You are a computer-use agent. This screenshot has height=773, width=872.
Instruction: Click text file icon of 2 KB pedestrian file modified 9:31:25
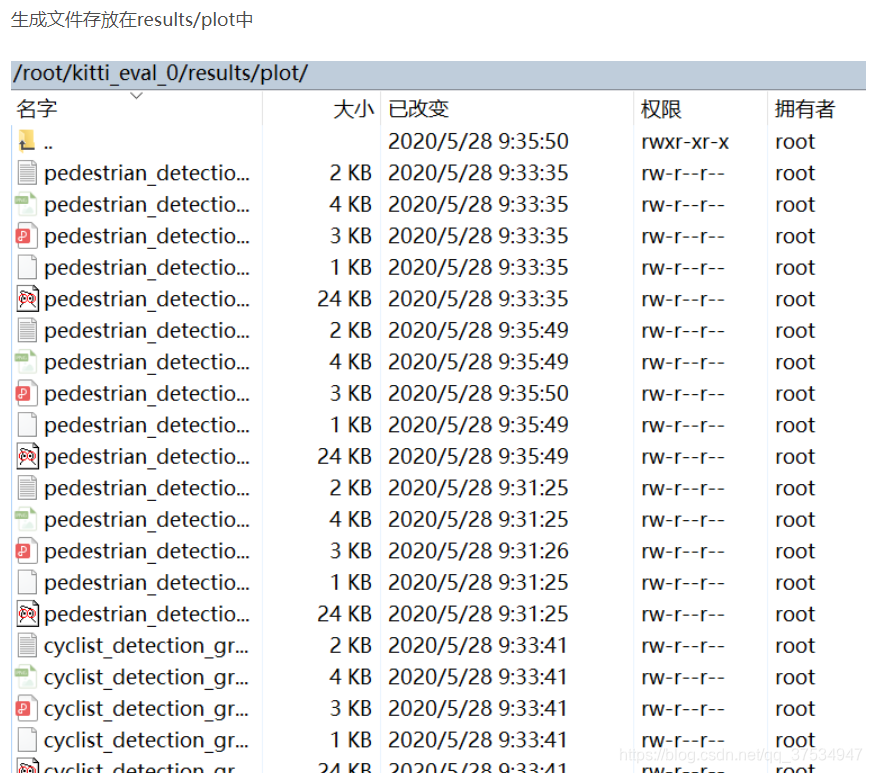[x=27, y=488]
